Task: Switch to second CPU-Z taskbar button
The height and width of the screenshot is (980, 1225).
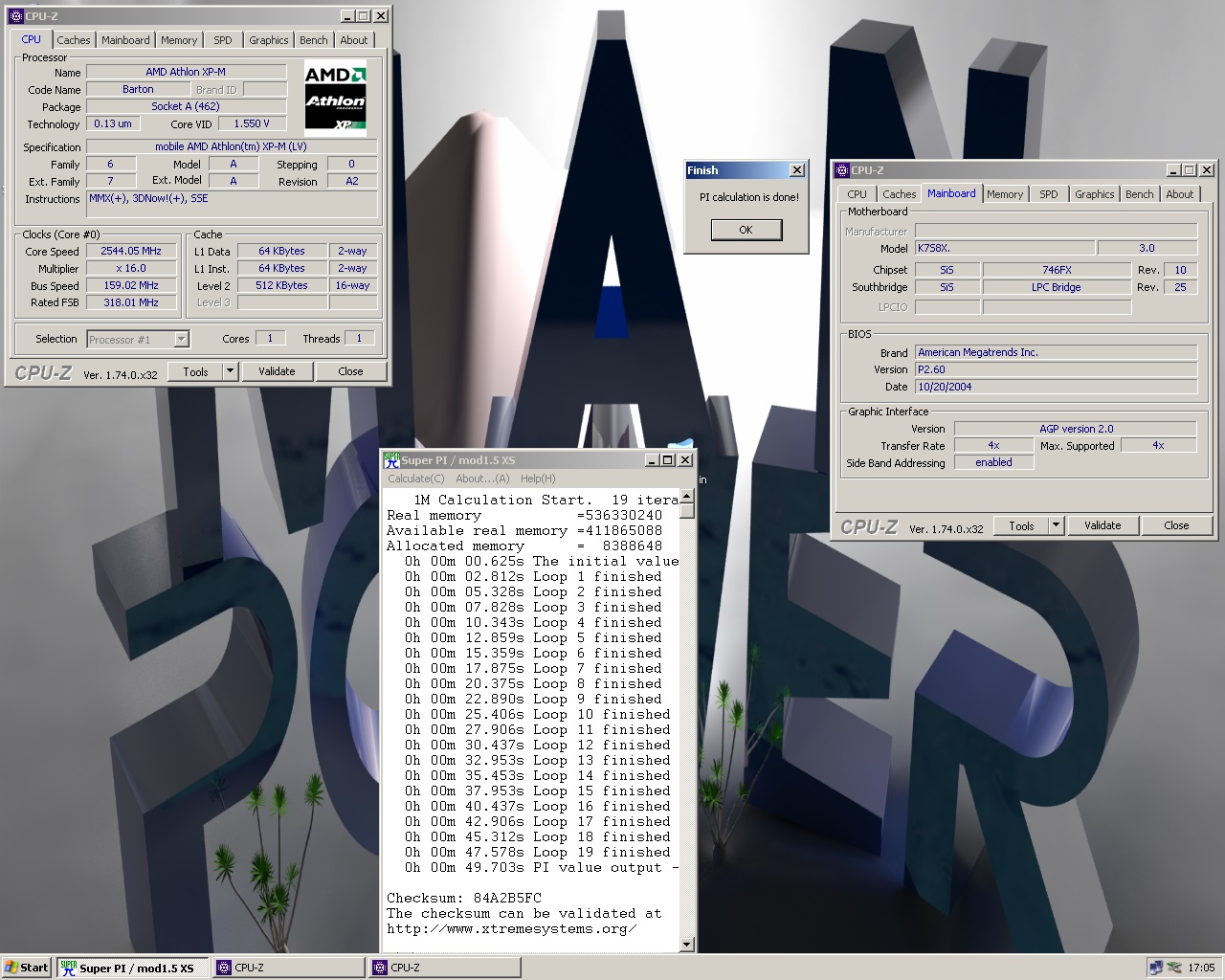Action: click(445, 968)
